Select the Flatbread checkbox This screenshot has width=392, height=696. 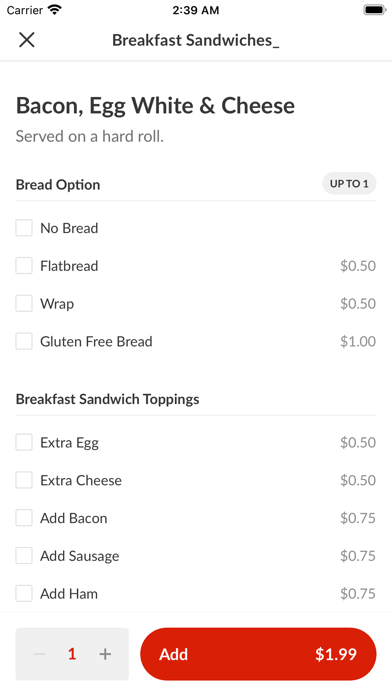24,265
